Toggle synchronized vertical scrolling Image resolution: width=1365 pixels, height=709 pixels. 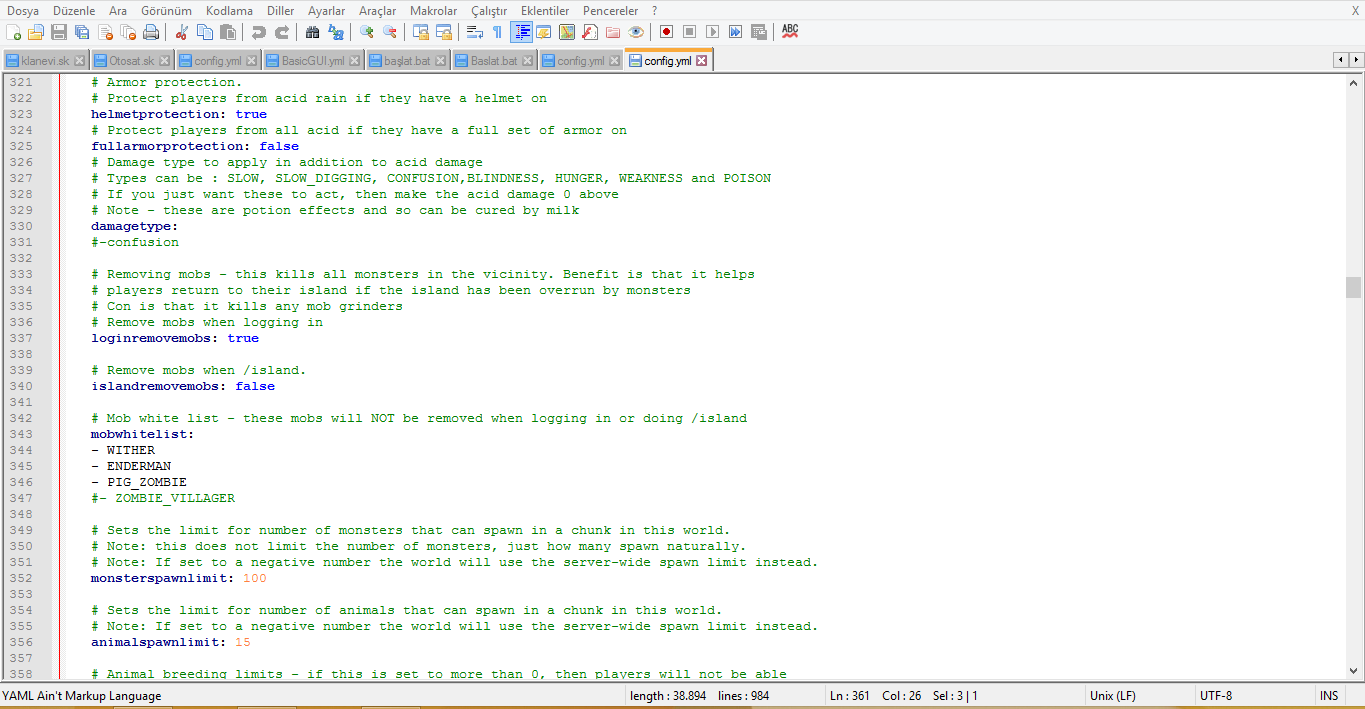tap(421, 32)
